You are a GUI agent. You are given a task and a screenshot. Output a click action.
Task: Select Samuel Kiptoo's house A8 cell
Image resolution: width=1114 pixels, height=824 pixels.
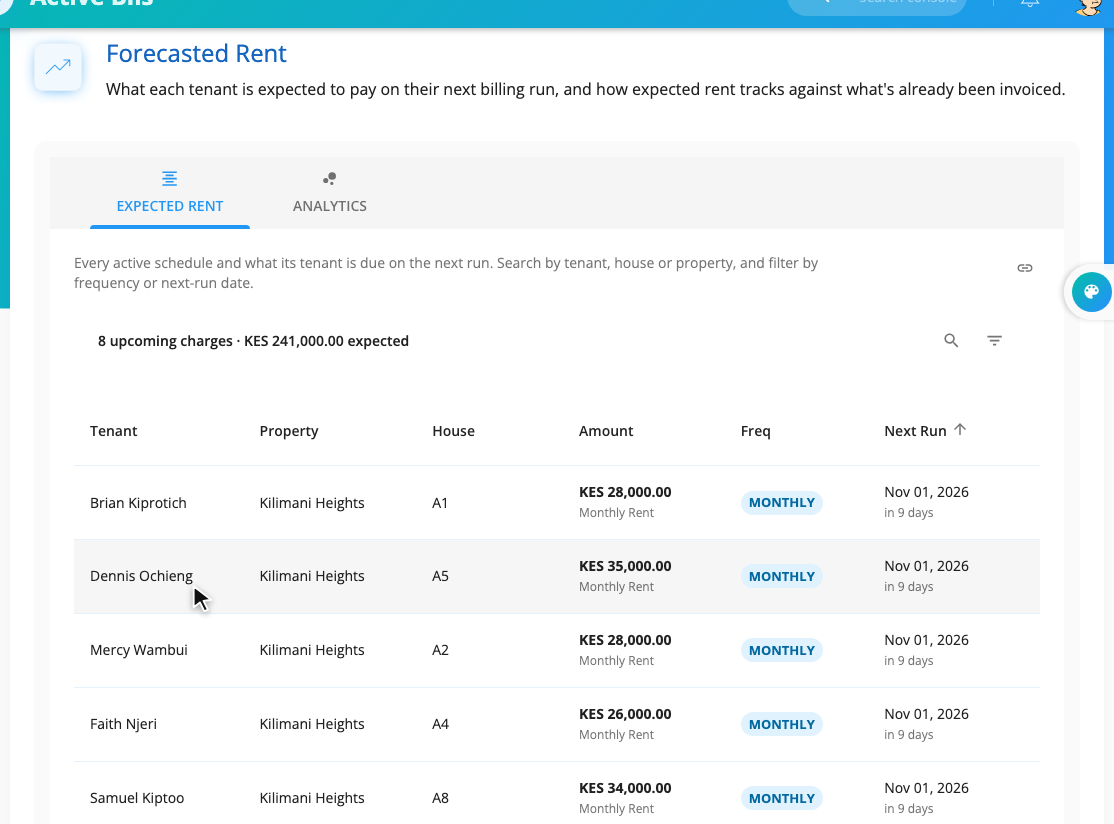[440, 798]
